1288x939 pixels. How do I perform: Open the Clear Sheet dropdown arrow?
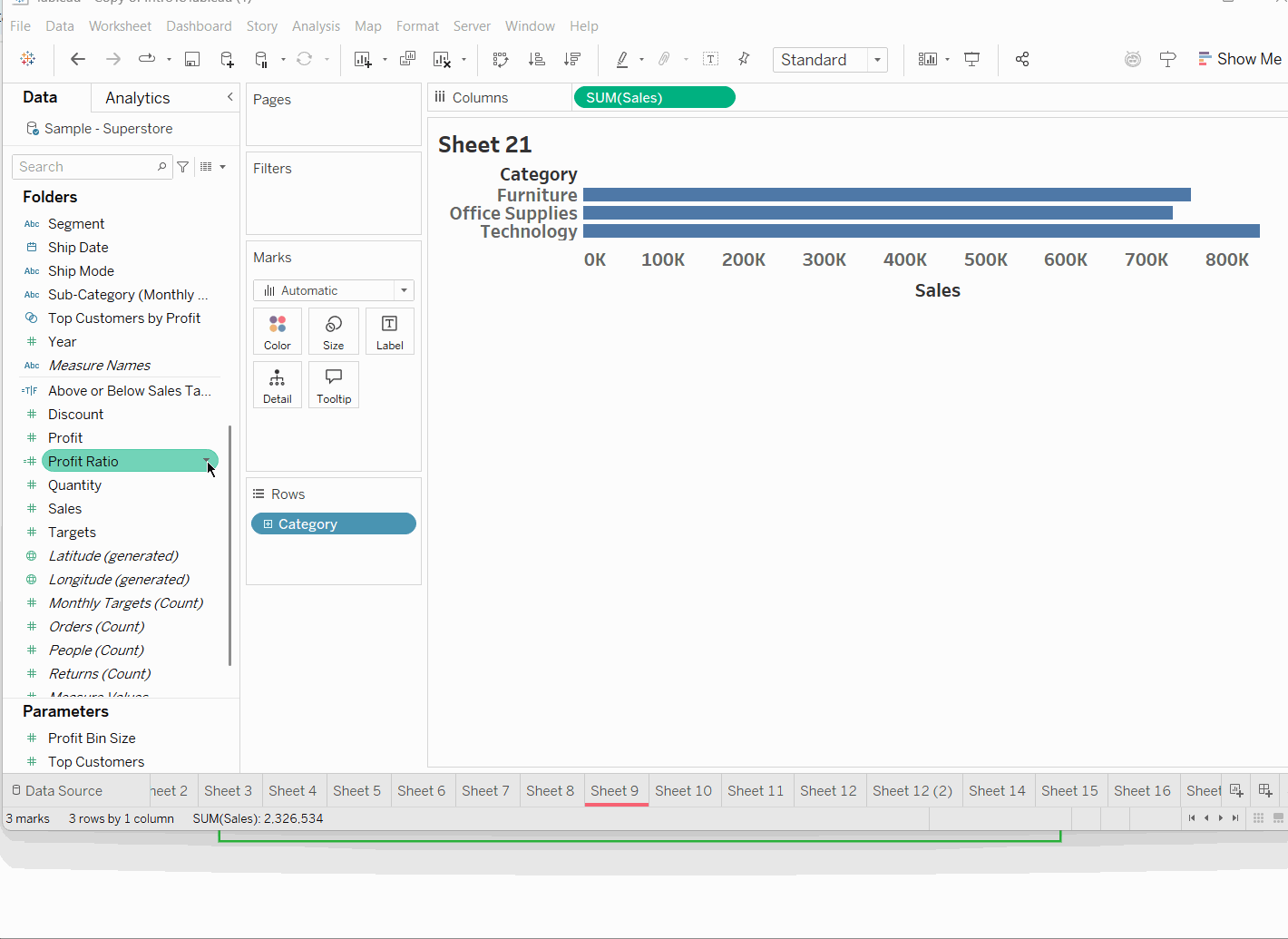[463, 60]
